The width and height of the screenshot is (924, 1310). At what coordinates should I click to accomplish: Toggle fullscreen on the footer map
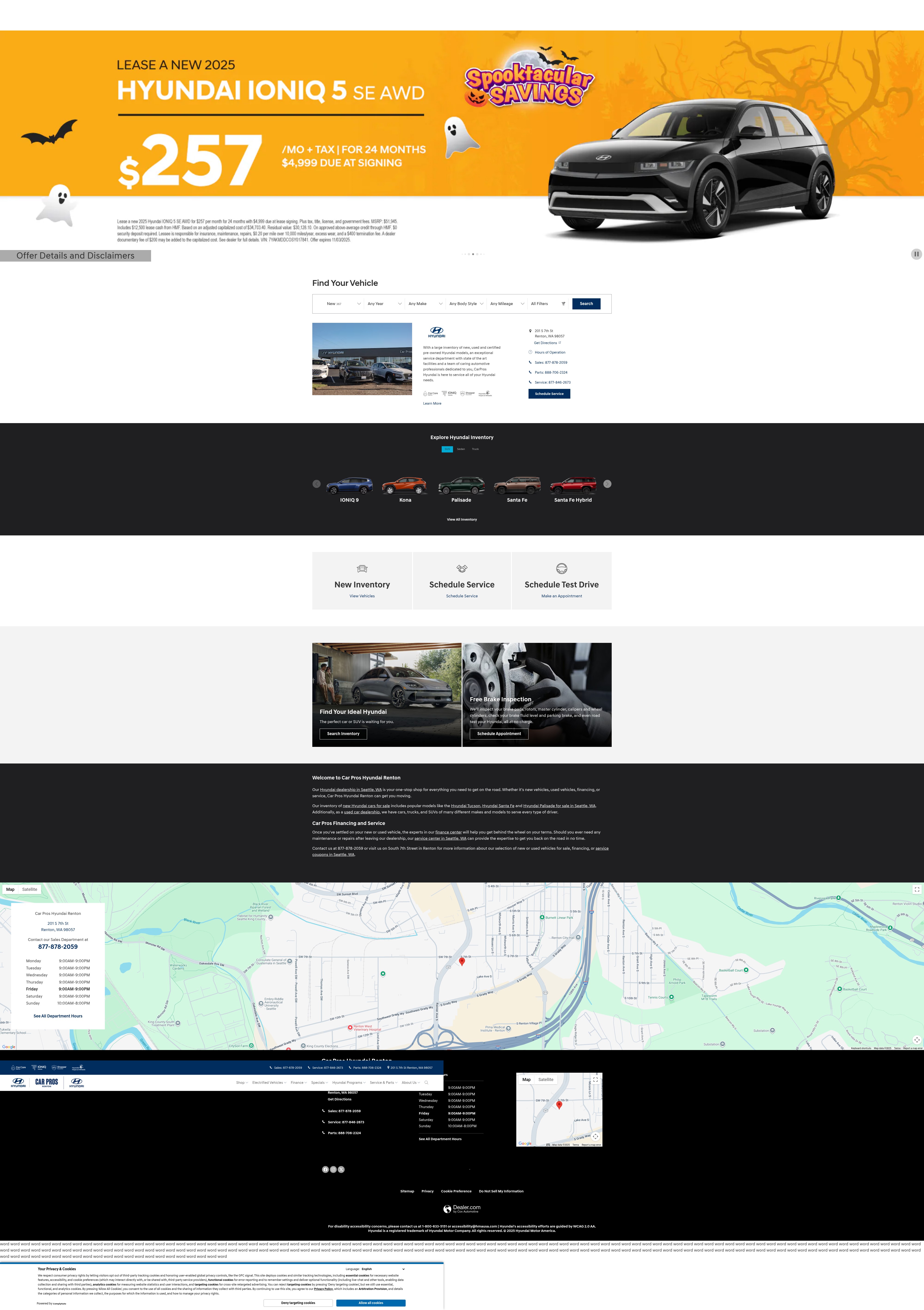coord(596,1079)
